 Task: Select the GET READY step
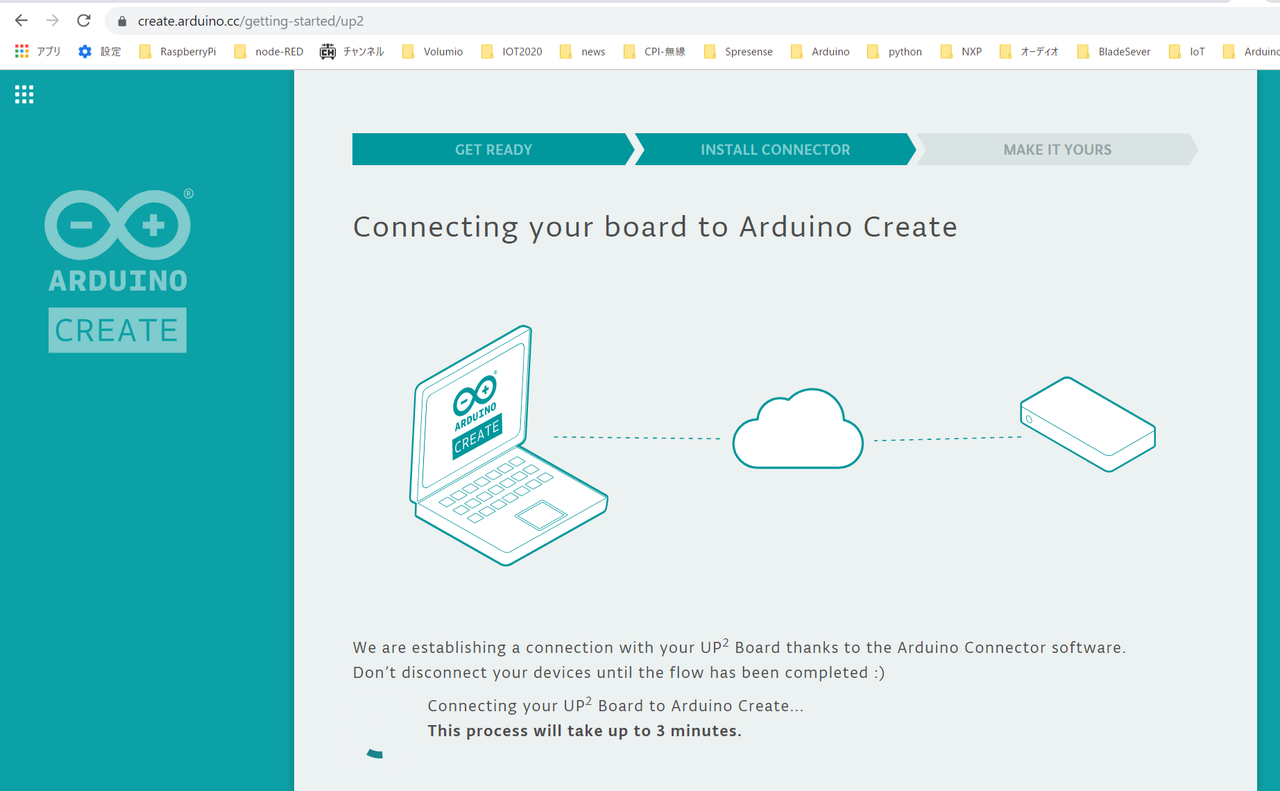(493, 149)
